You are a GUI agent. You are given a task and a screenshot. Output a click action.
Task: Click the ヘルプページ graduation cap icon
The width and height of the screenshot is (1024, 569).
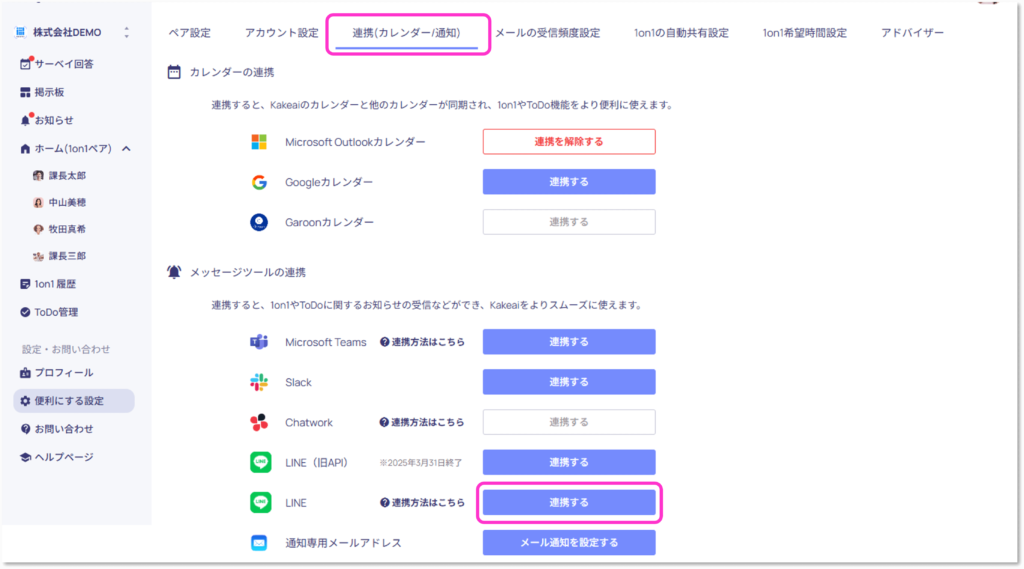(25, 457)
